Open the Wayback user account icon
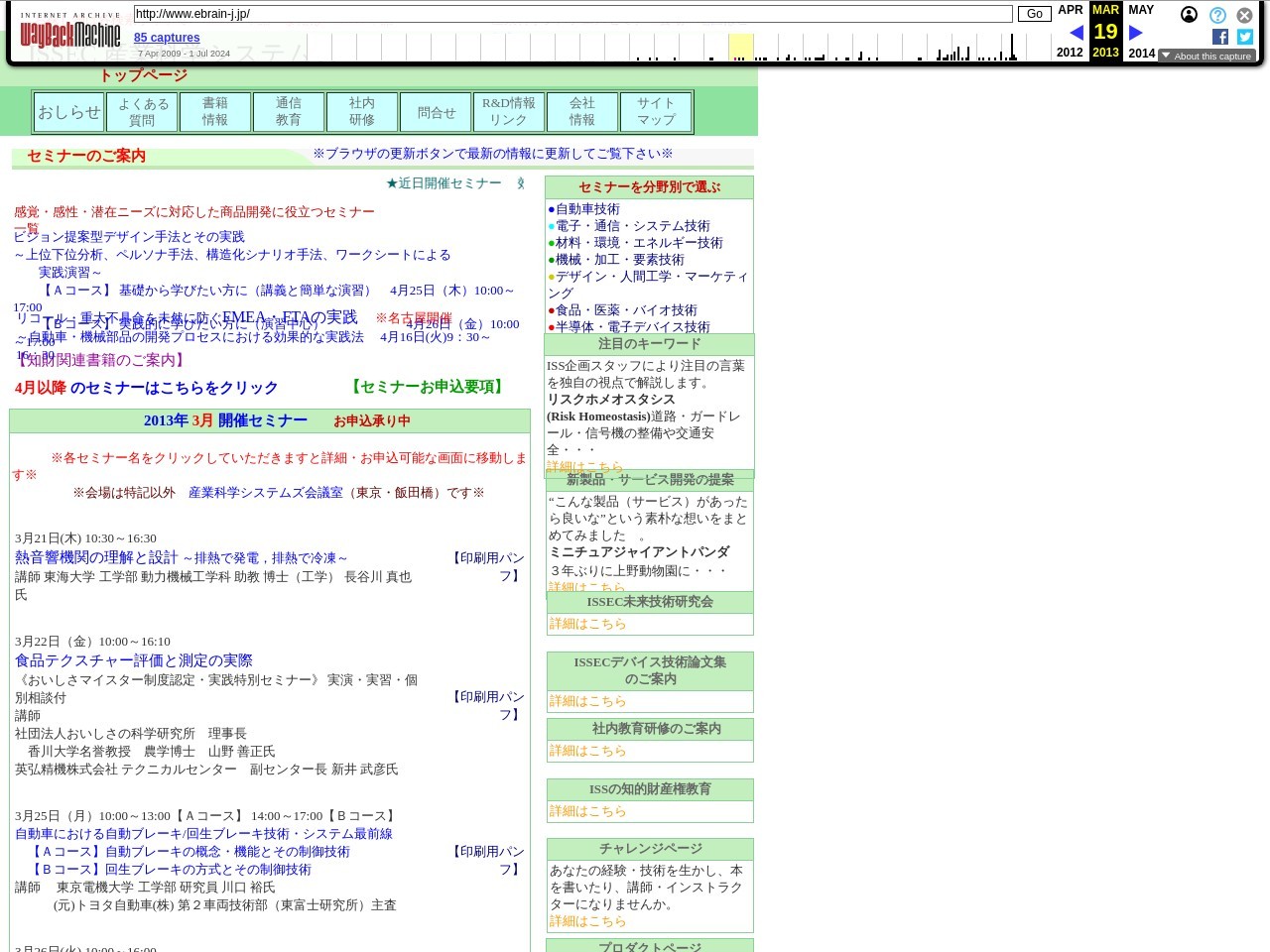Viewport: 1270px width, 952px height. click(x=1189, y=15)
